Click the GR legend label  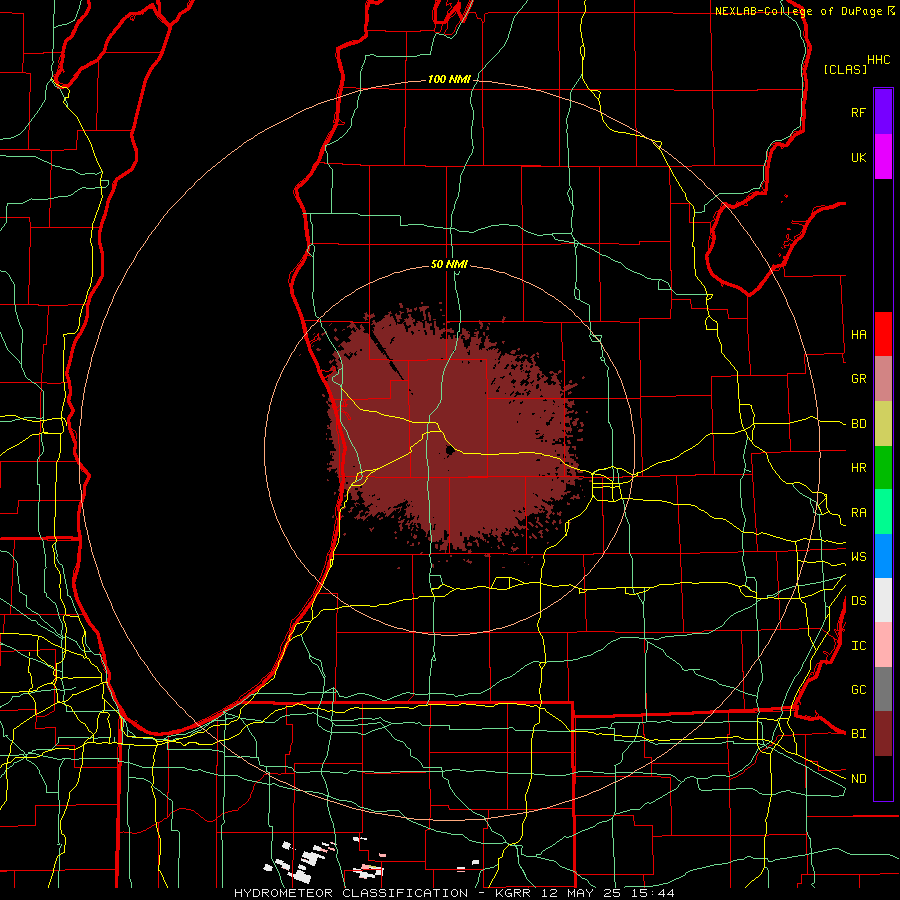pyautogui.click(x=858, y=379)
